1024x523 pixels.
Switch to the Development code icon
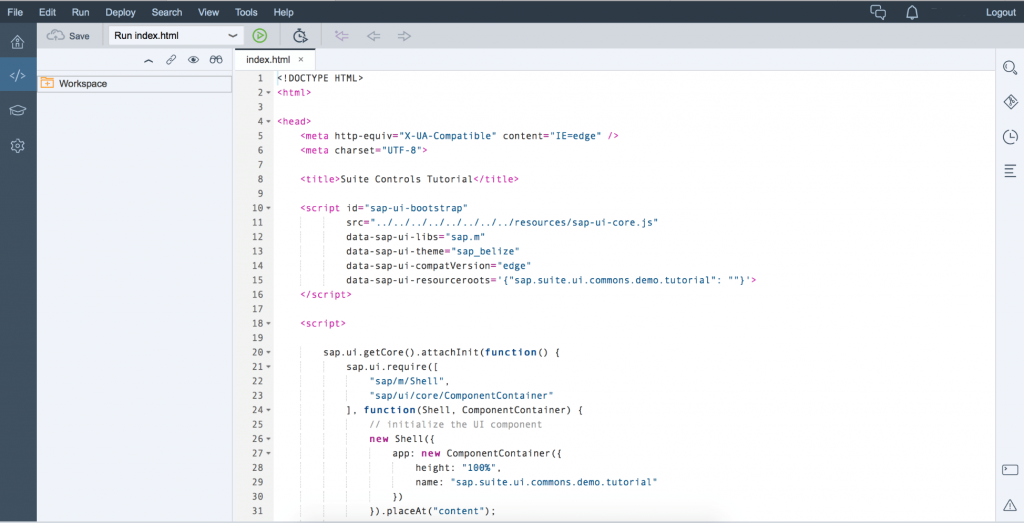18,76
